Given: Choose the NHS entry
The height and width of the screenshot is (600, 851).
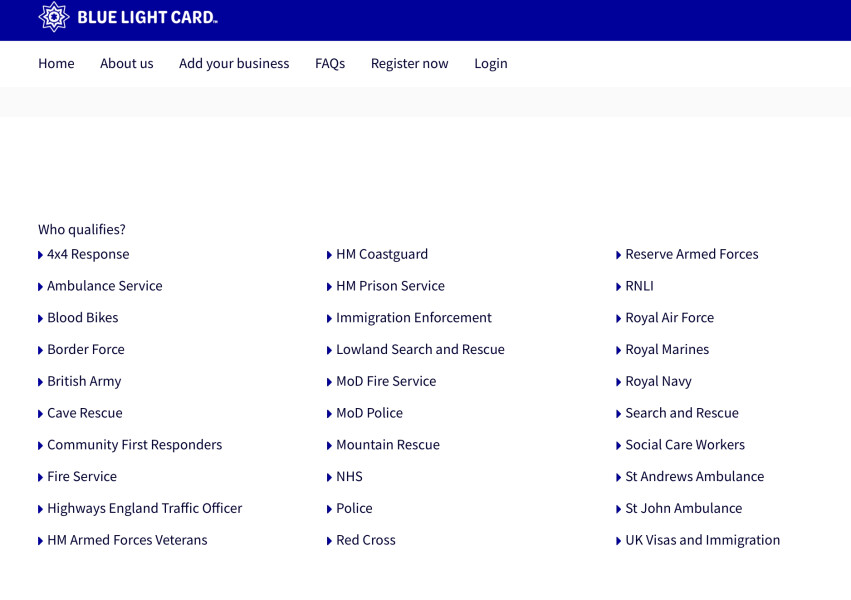Looking at the screenshot, I should pos(349,477).
